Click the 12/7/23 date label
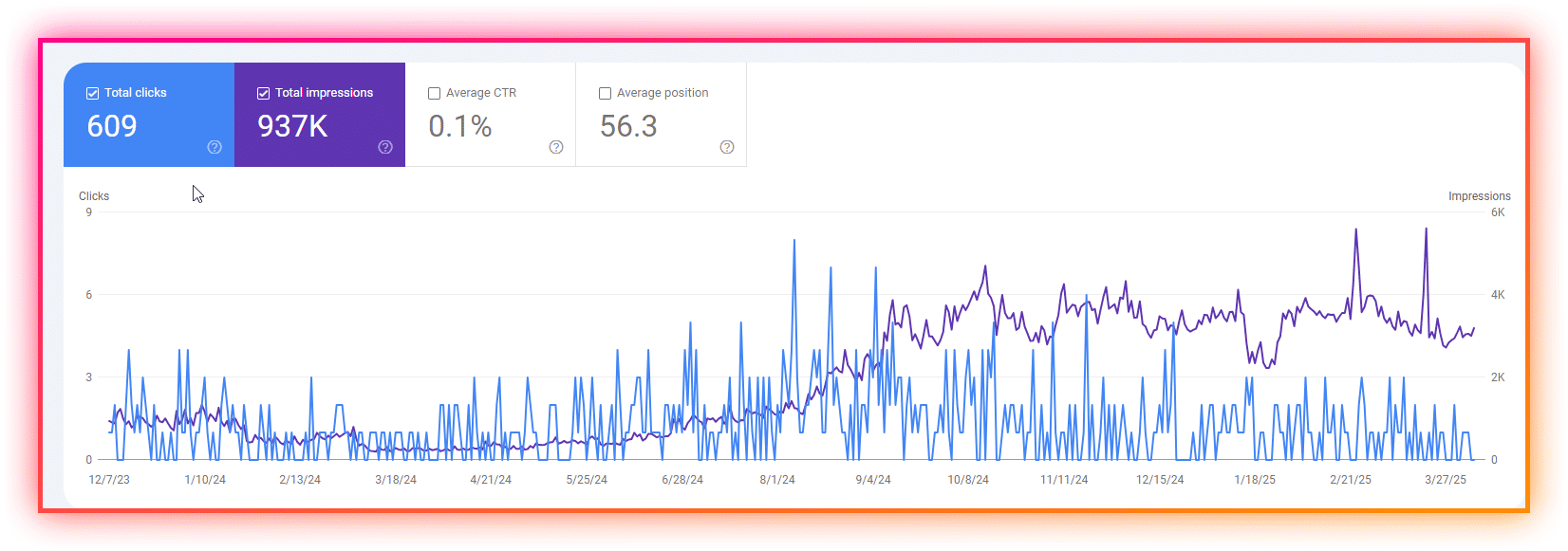The width and height of the screenshot is (1568, 551). 109,480
